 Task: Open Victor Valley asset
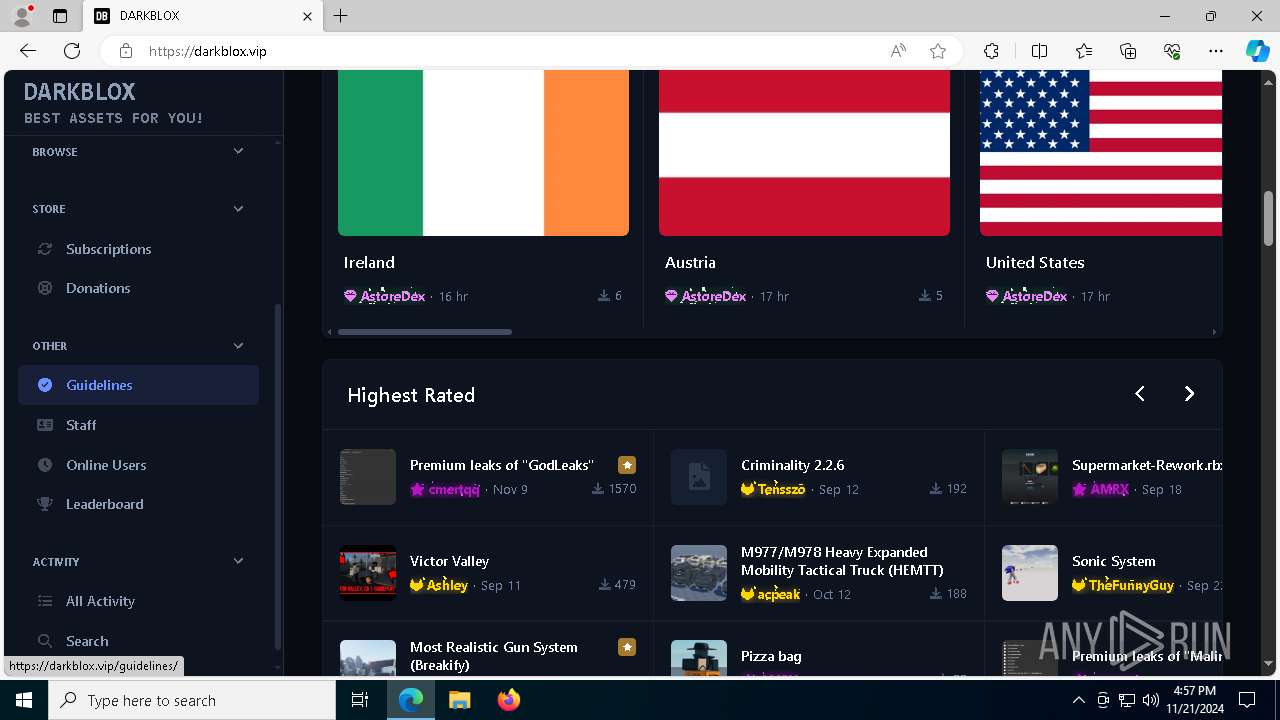449,561
